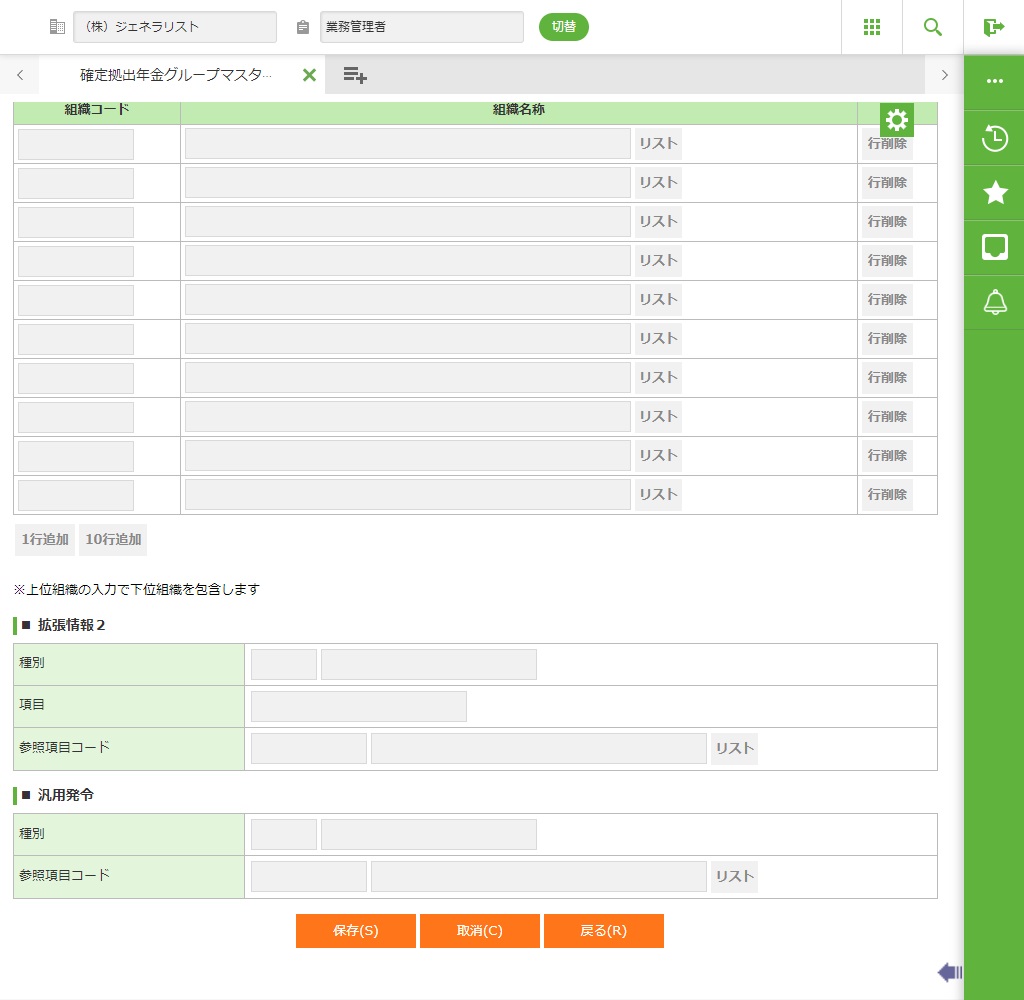The image size is (1024, 1000).
Task: Click the logout door icon
Action: [x=993, y=27]
